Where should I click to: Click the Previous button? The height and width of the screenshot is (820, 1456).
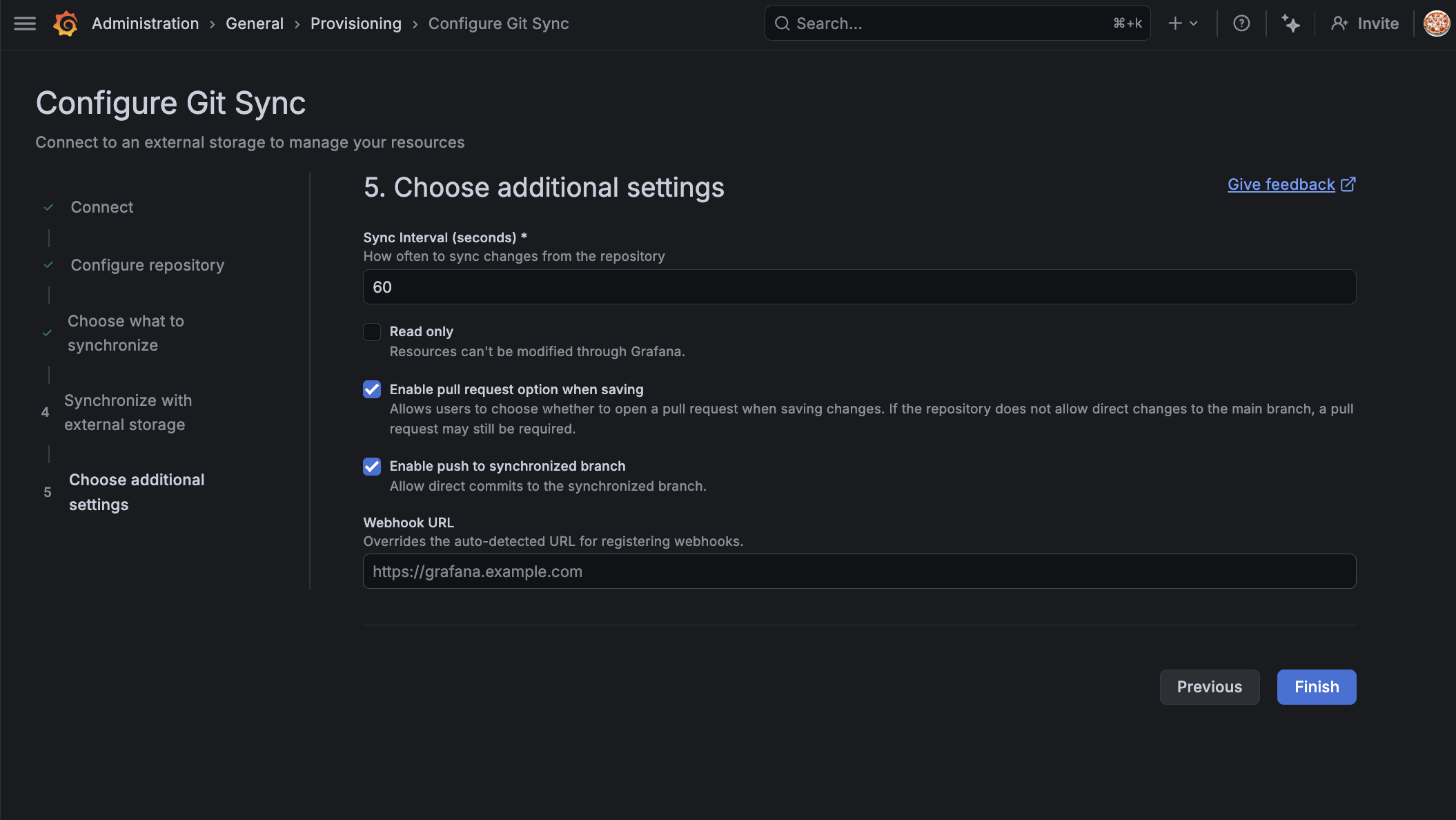click(1209, 687)
